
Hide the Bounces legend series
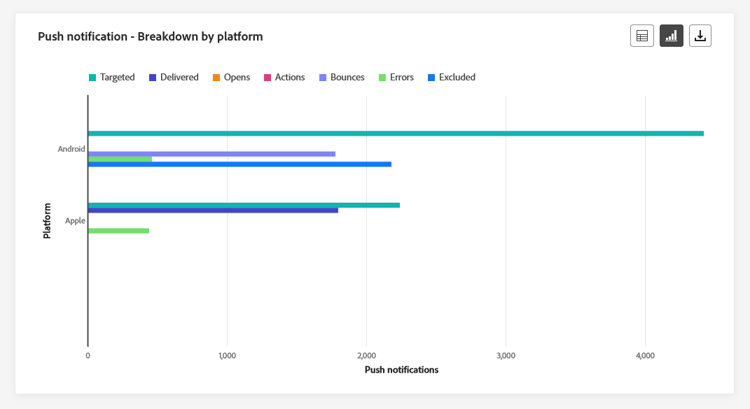(347, 77)
